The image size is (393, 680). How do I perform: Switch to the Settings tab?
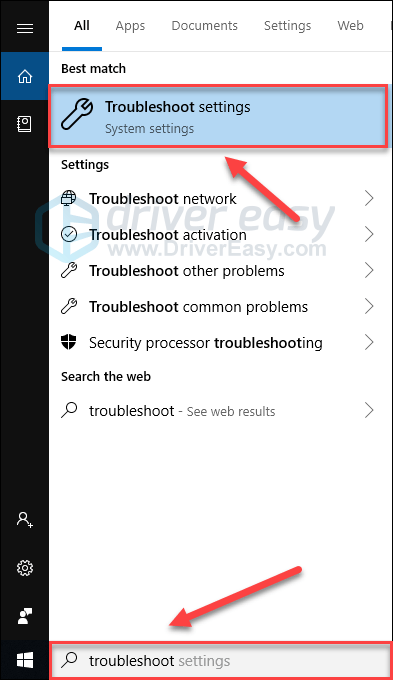tap(288, 26)
